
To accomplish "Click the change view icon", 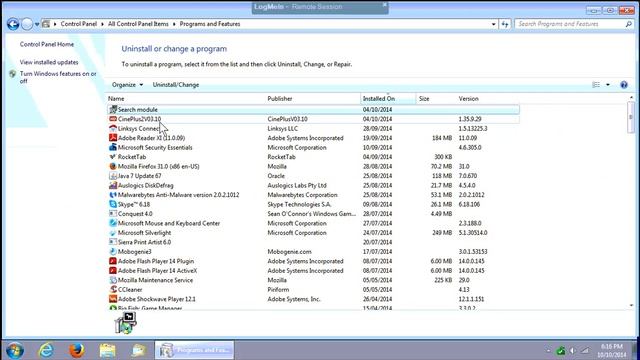I will coord(596,85).
